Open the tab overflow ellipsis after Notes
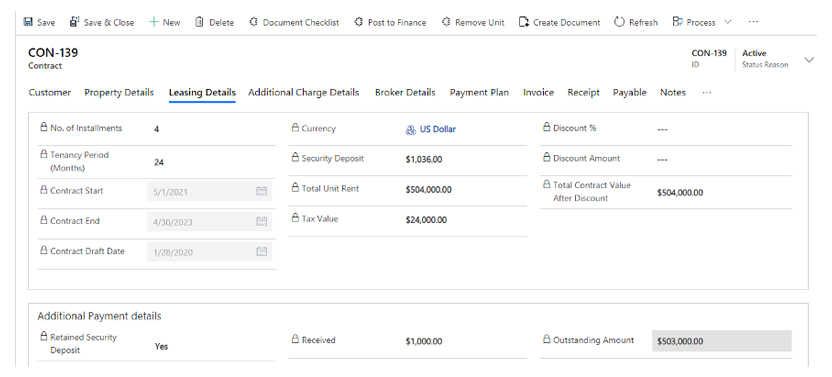Screen dimensions: 832x377 click(x=706, y=92)
